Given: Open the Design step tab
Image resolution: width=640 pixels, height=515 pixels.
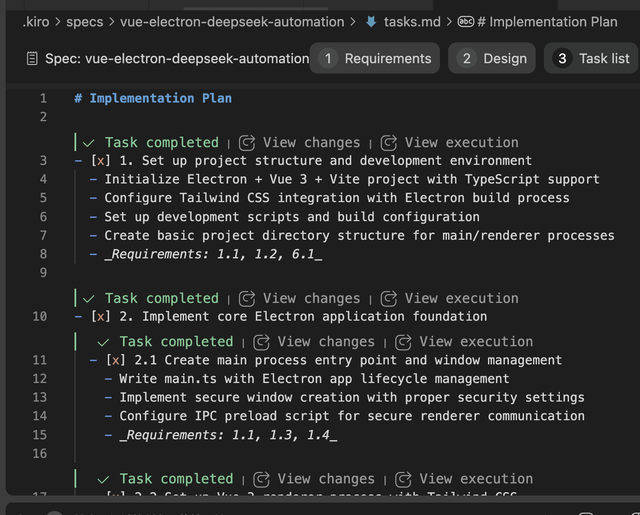Looking at the screenshot, I should [x=492, y=58].
